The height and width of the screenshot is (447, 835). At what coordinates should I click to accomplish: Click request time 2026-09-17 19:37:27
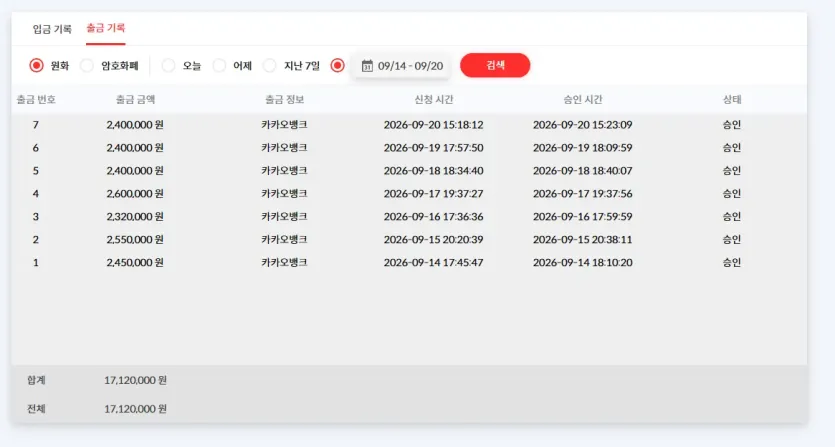[433, 193]
